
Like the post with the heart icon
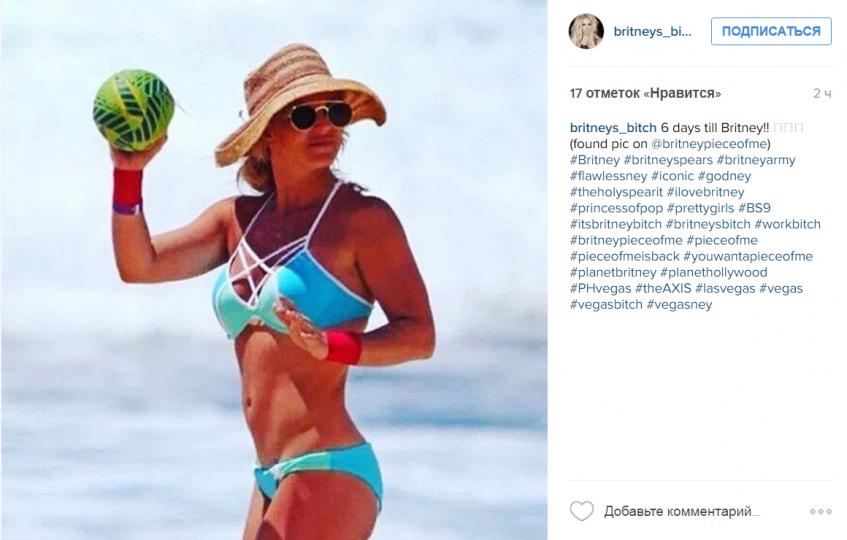pyautogui.click(x=582, y=511)
